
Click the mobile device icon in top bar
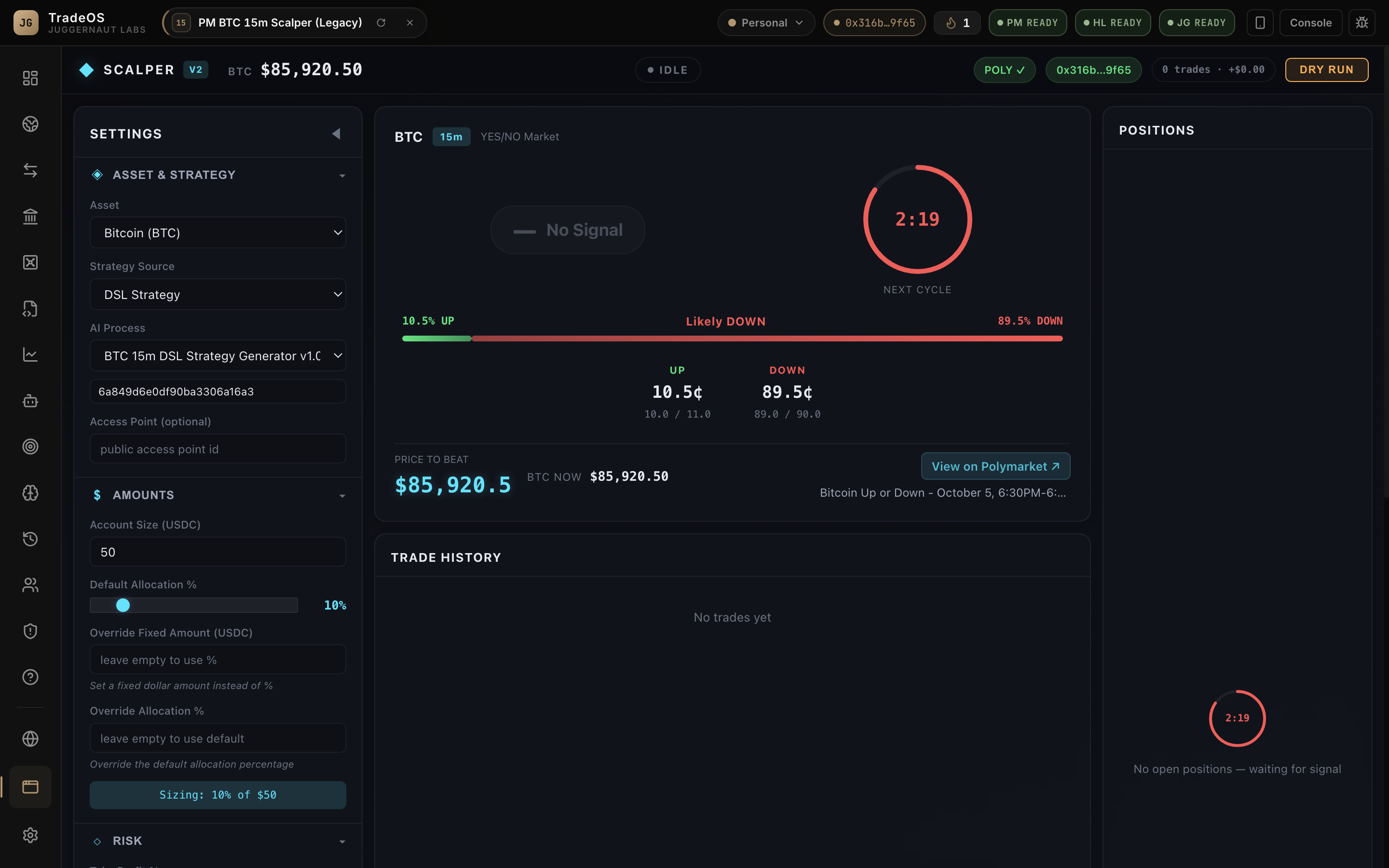(x=1260, y=23)
